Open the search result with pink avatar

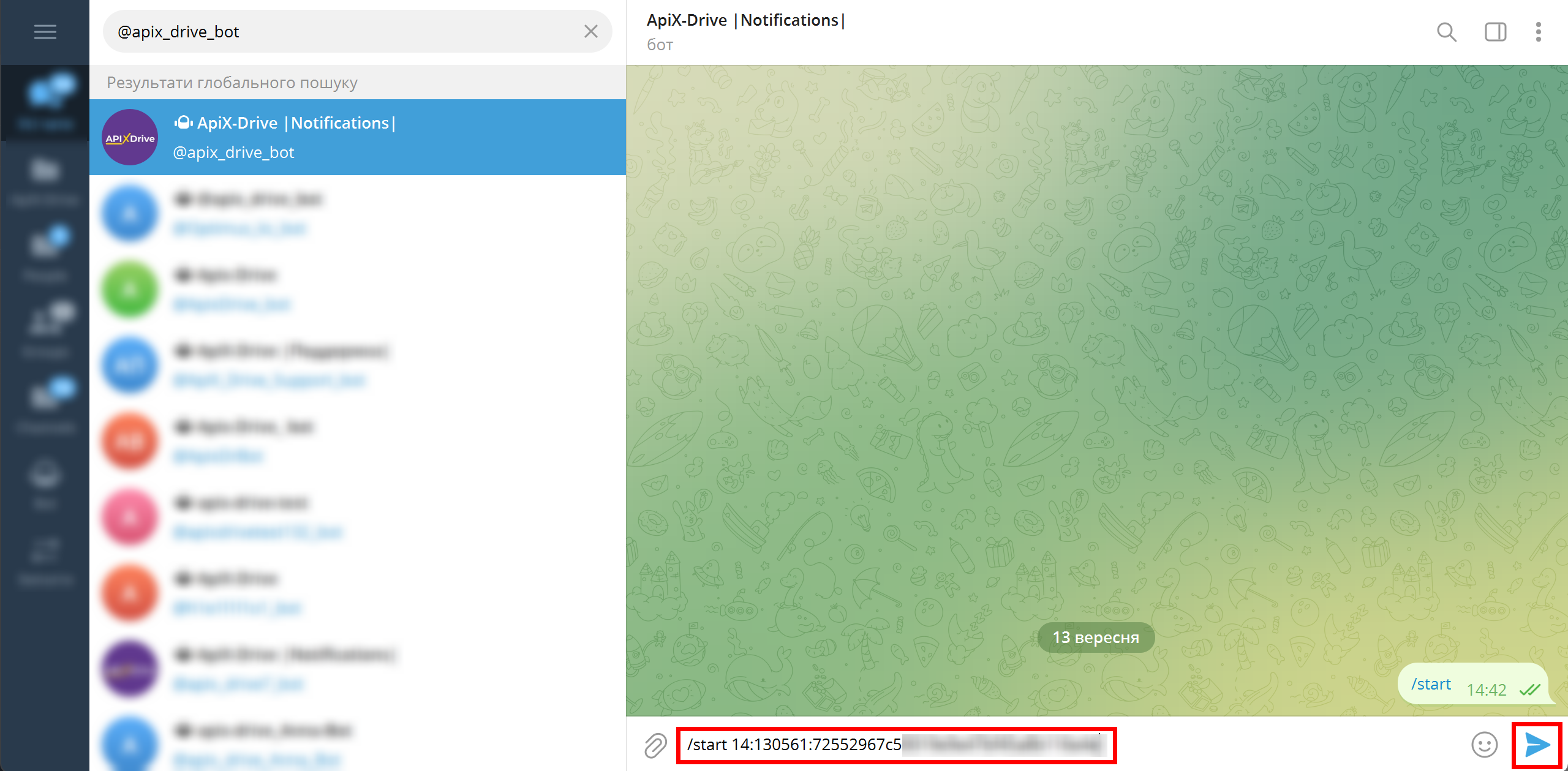click(x=358, y=517)
